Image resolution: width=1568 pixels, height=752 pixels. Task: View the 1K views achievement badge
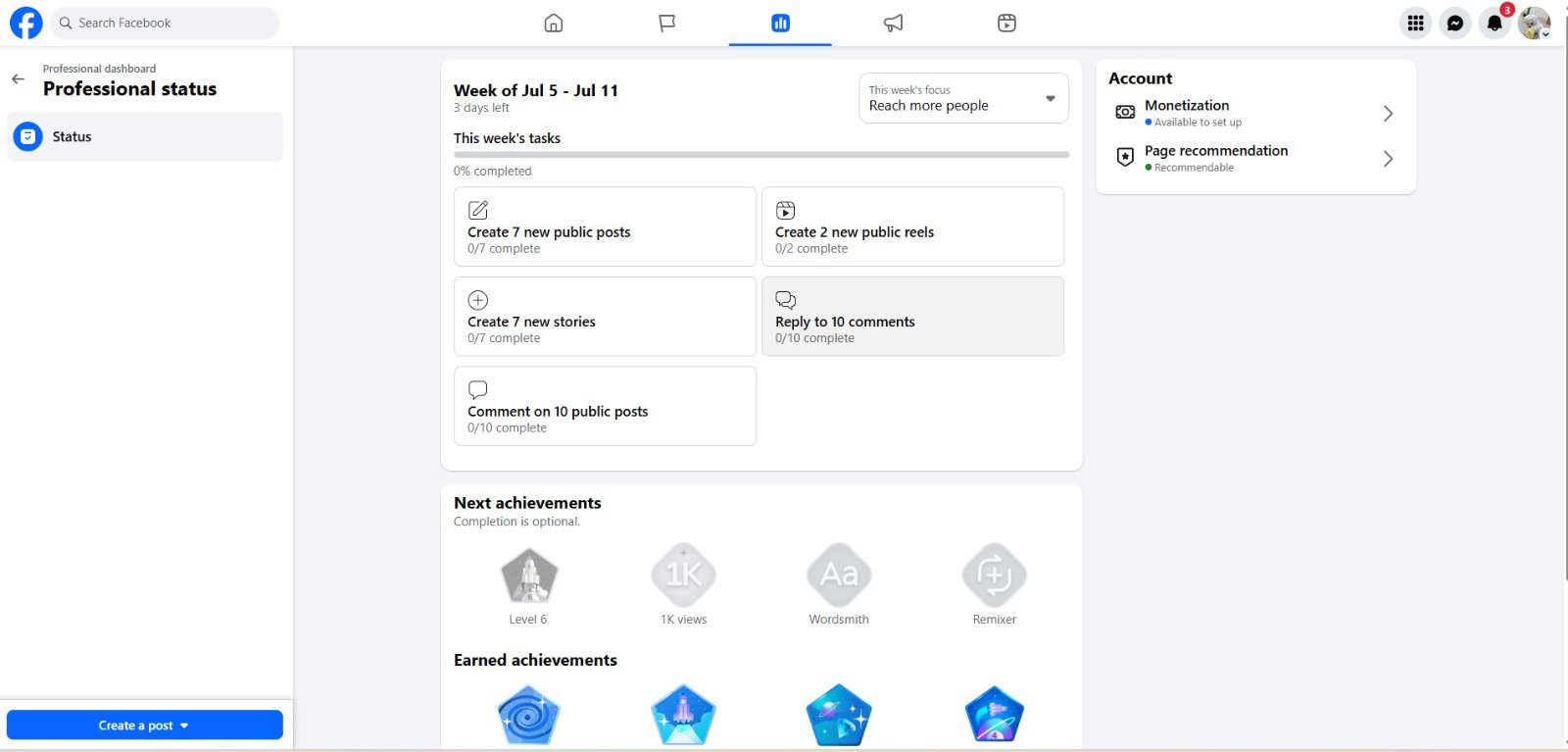pyautogui.click(x=683, y=576)
